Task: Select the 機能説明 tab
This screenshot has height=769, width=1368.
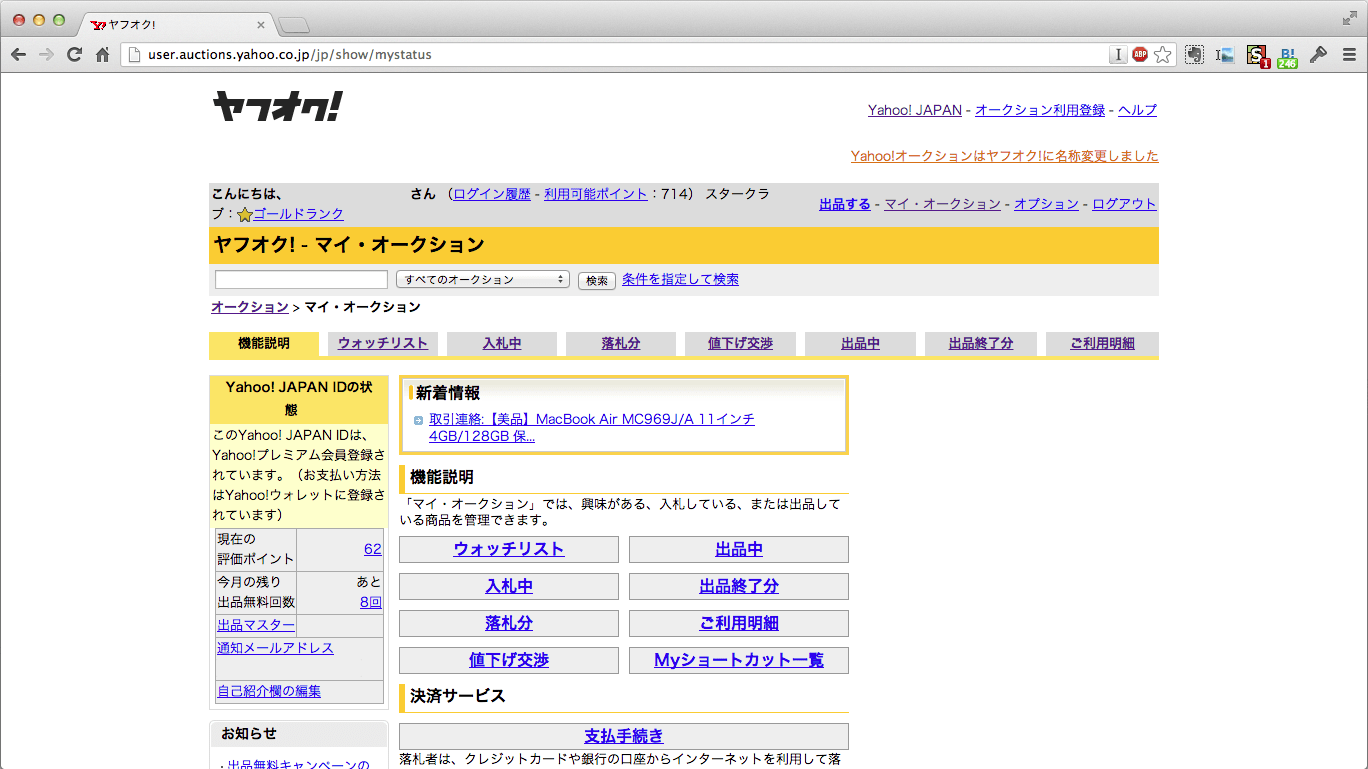Action: [x=264, y=344]
